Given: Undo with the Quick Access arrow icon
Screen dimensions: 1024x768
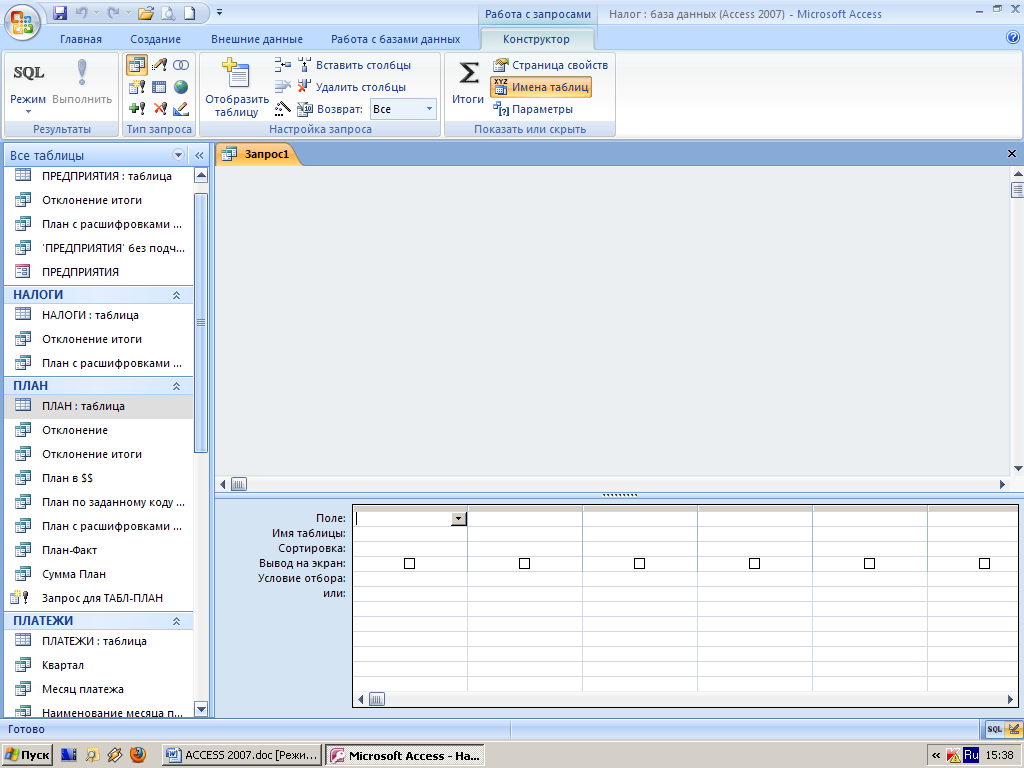Looking at the screenshot, I should pyautogui.click(x=82, y=12).
